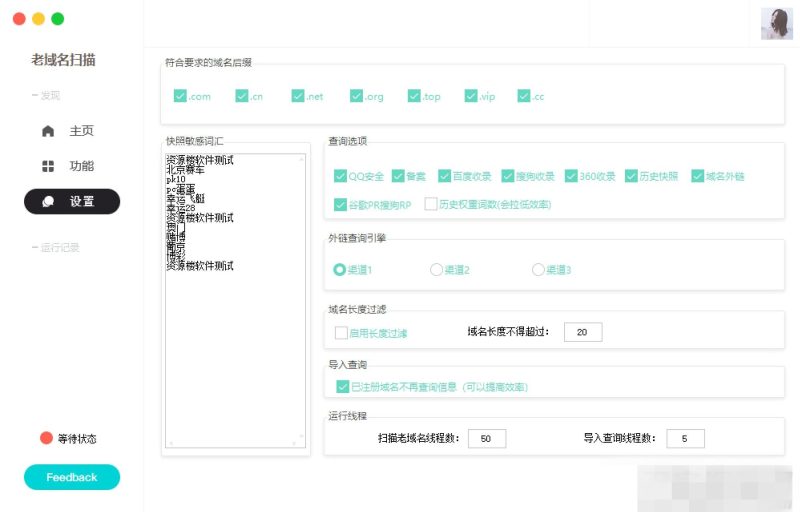Click the yellow minimize window dot
Viewport: 800px width, 512px height.
click(39, 19)
